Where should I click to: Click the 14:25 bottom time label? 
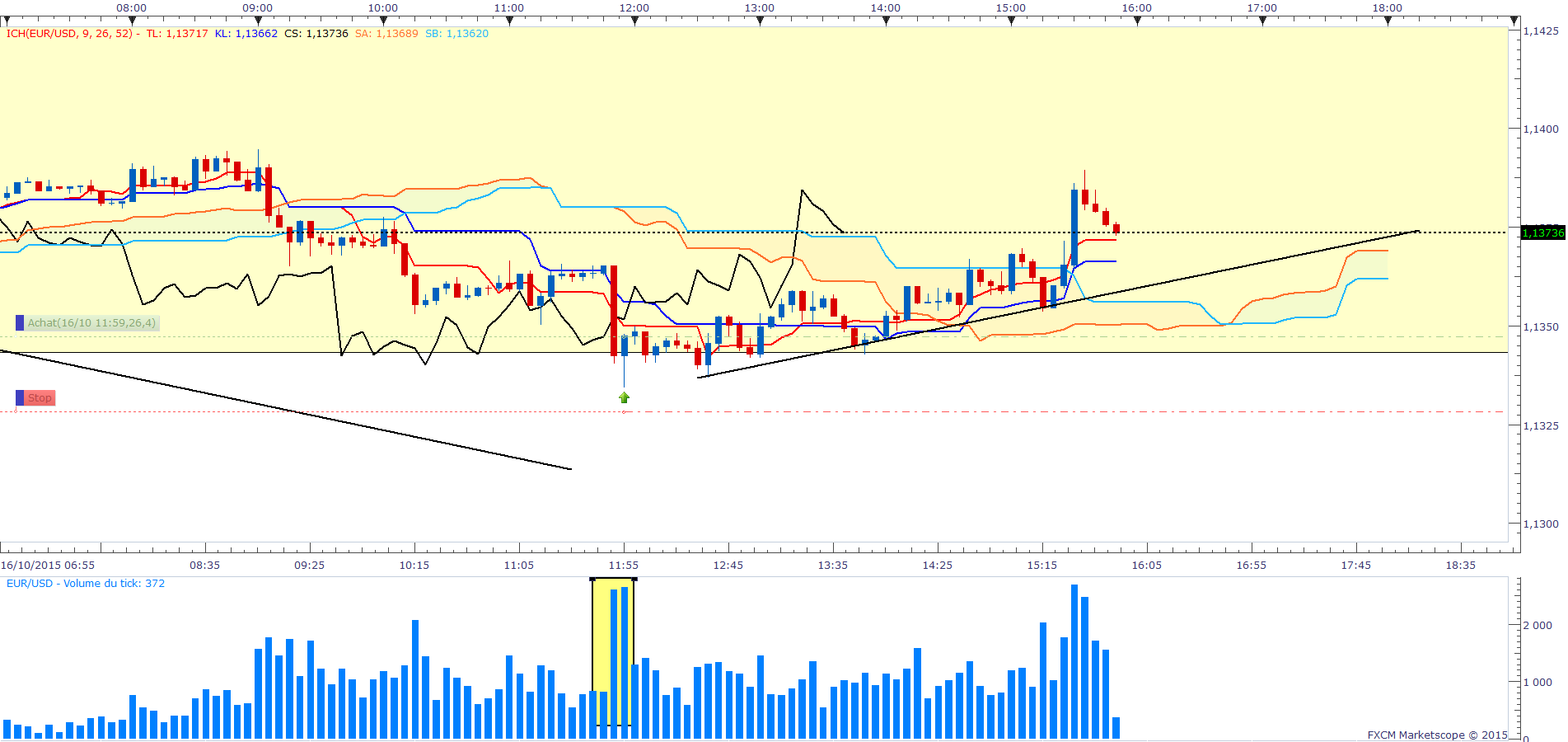(x=938, y=566)
